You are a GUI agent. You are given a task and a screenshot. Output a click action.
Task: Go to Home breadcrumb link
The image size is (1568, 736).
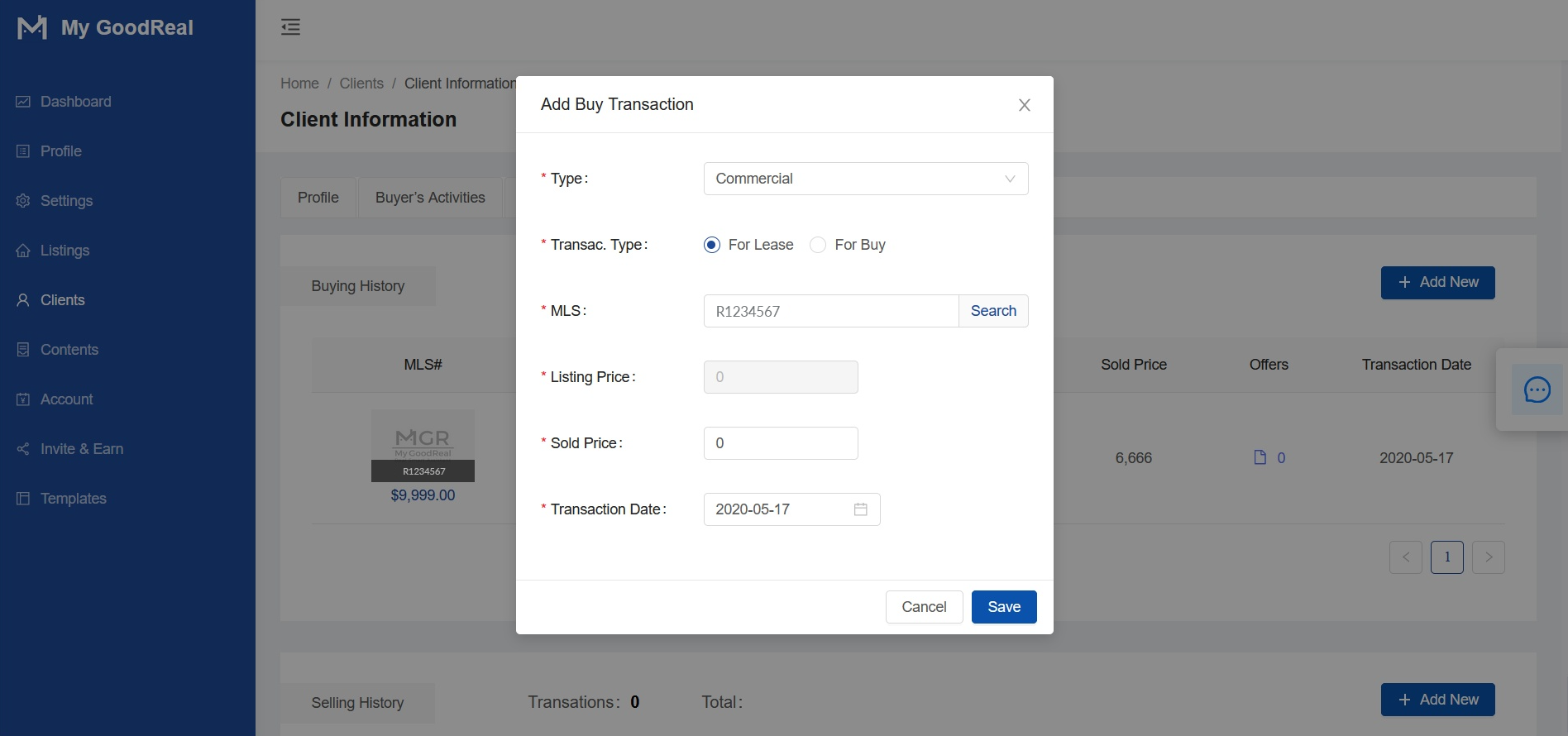[299, 84]
